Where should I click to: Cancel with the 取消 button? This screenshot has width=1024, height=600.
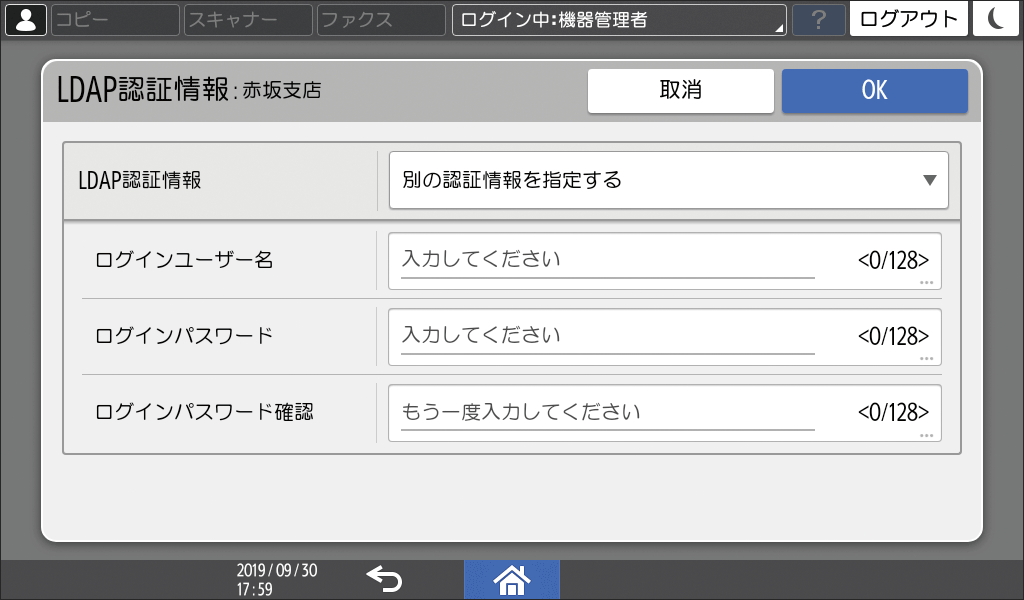tap(681, 91)
